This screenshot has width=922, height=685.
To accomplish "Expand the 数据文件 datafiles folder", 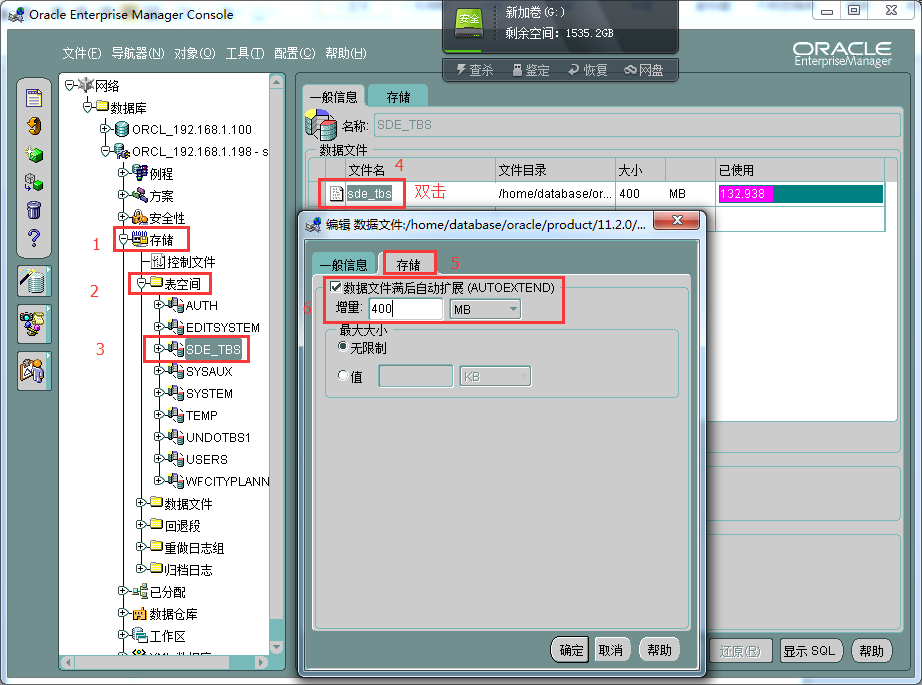I will pos(141,503).
